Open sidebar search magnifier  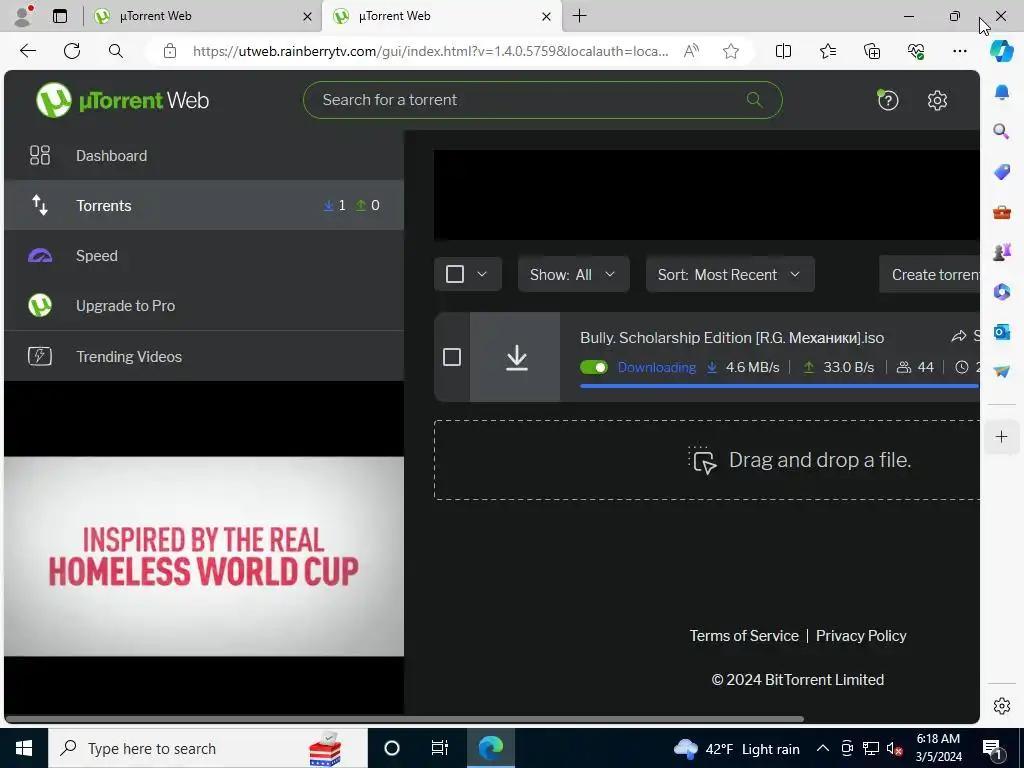[x=1001, y=131]
